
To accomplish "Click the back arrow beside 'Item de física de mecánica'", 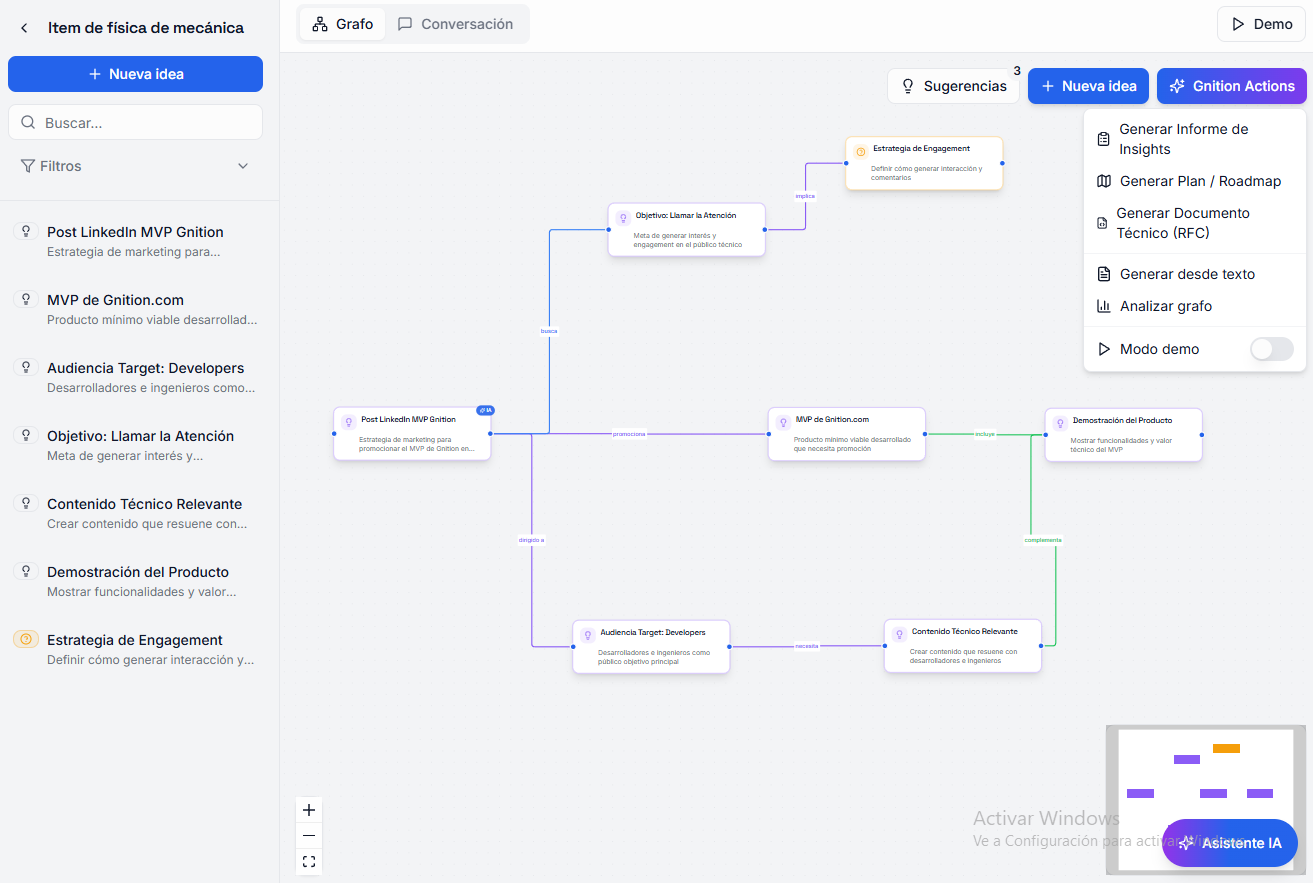I will (x=23, y=27).
